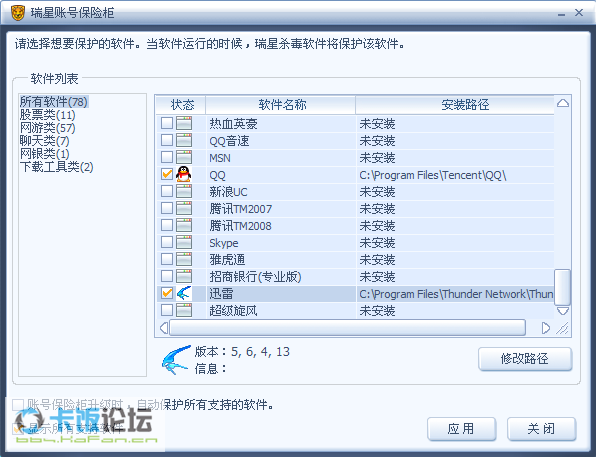Click the vertical scrollbar thumb

point(563,287)
